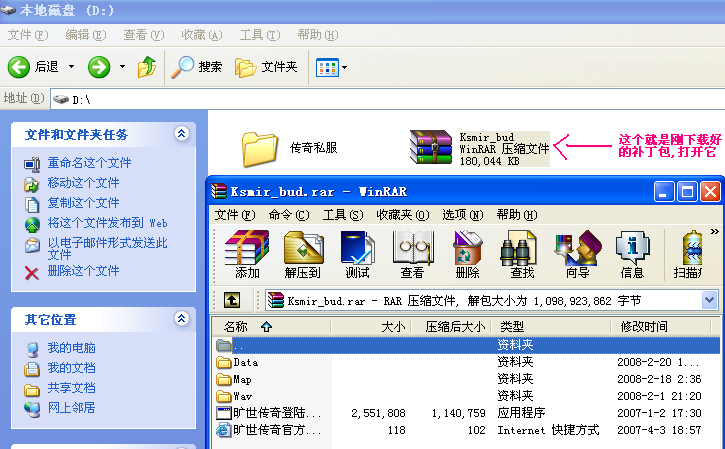
Task: Show archive 信息 (Info)
Action: click(x=632, y=254)
